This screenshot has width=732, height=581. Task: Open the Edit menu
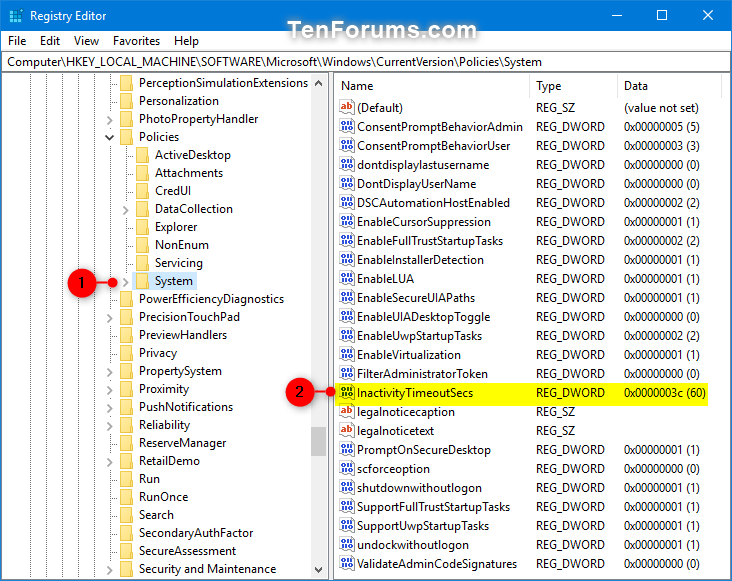[49, 41]
